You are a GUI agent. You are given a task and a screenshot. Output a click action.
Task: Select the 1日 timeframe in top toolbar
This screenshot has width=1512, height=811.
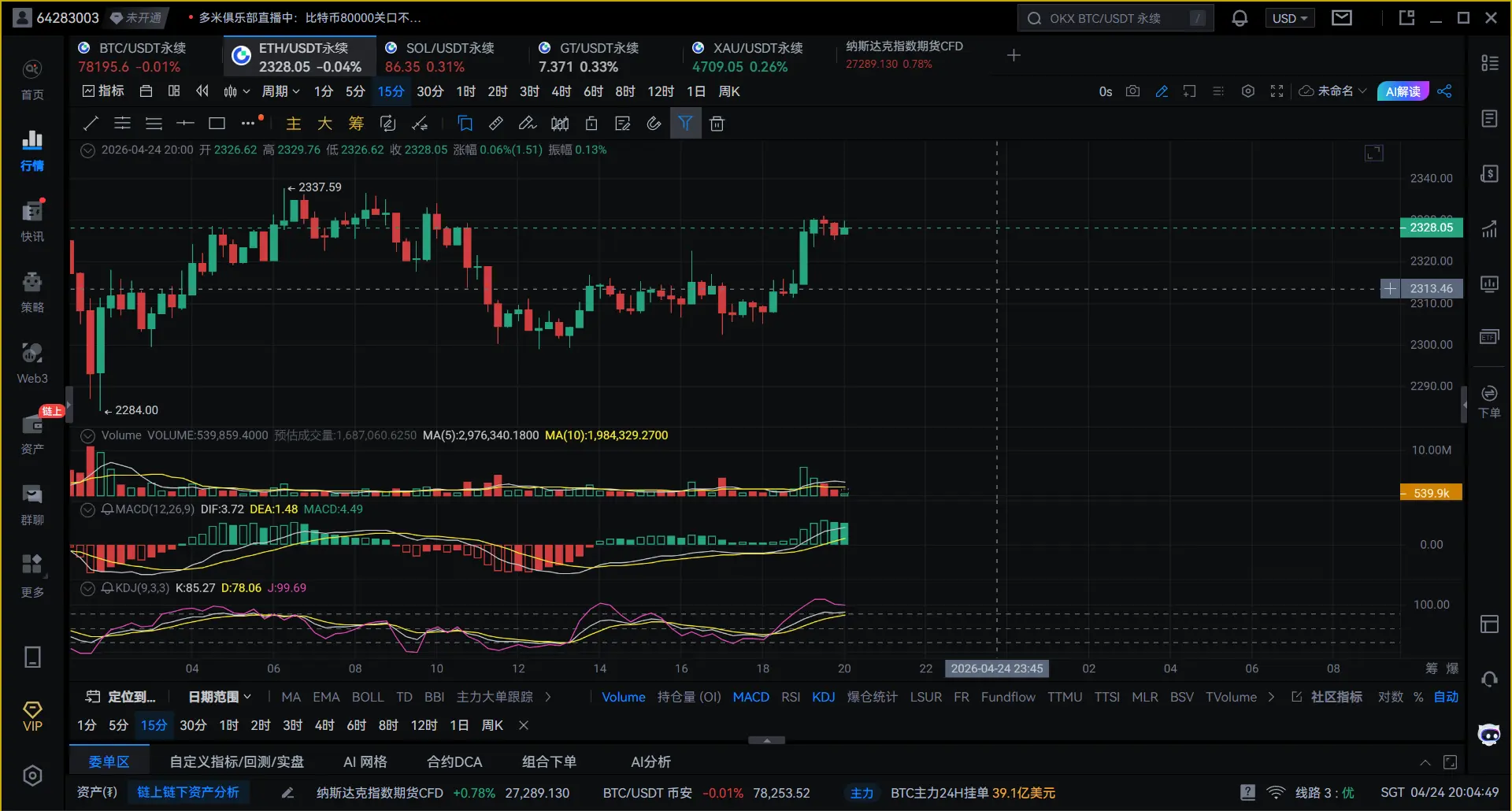point(695,91)
